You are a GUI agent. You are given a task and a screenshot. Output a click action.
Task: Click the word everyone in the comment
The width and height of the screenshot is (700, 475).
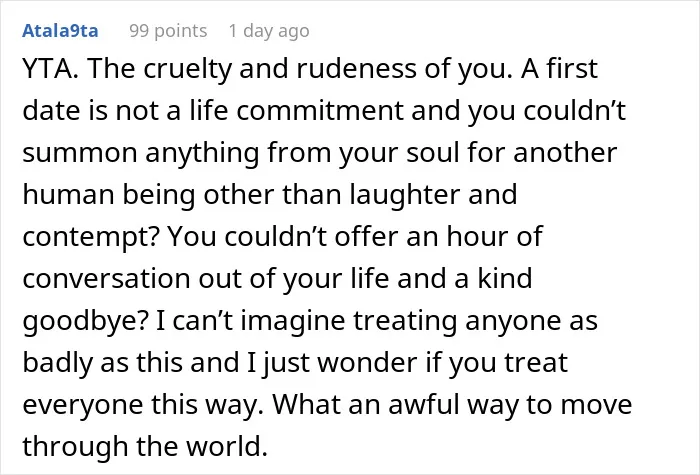(83, 404)
